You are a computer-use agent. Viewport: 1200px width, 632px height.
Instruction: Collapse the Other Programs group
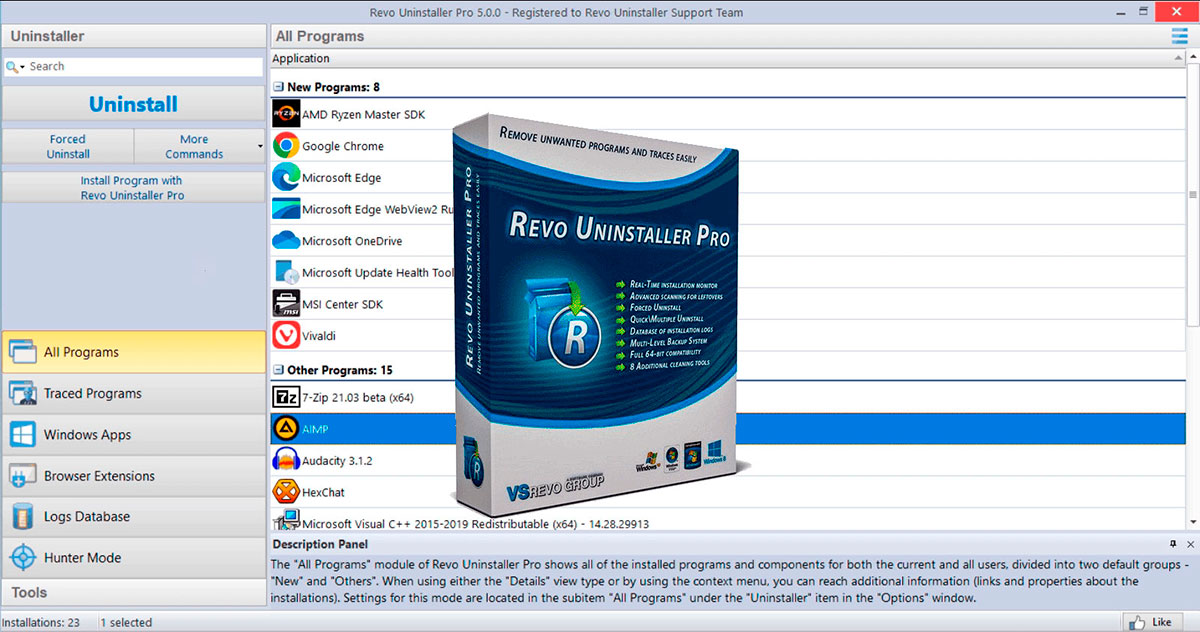click(x=279, y=370)
